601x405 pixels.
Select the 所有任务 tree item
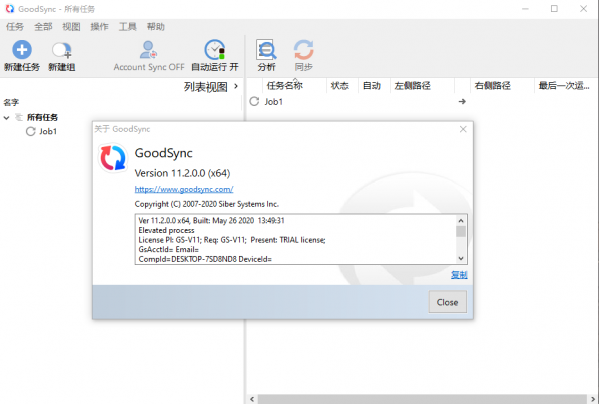[42, 117]
